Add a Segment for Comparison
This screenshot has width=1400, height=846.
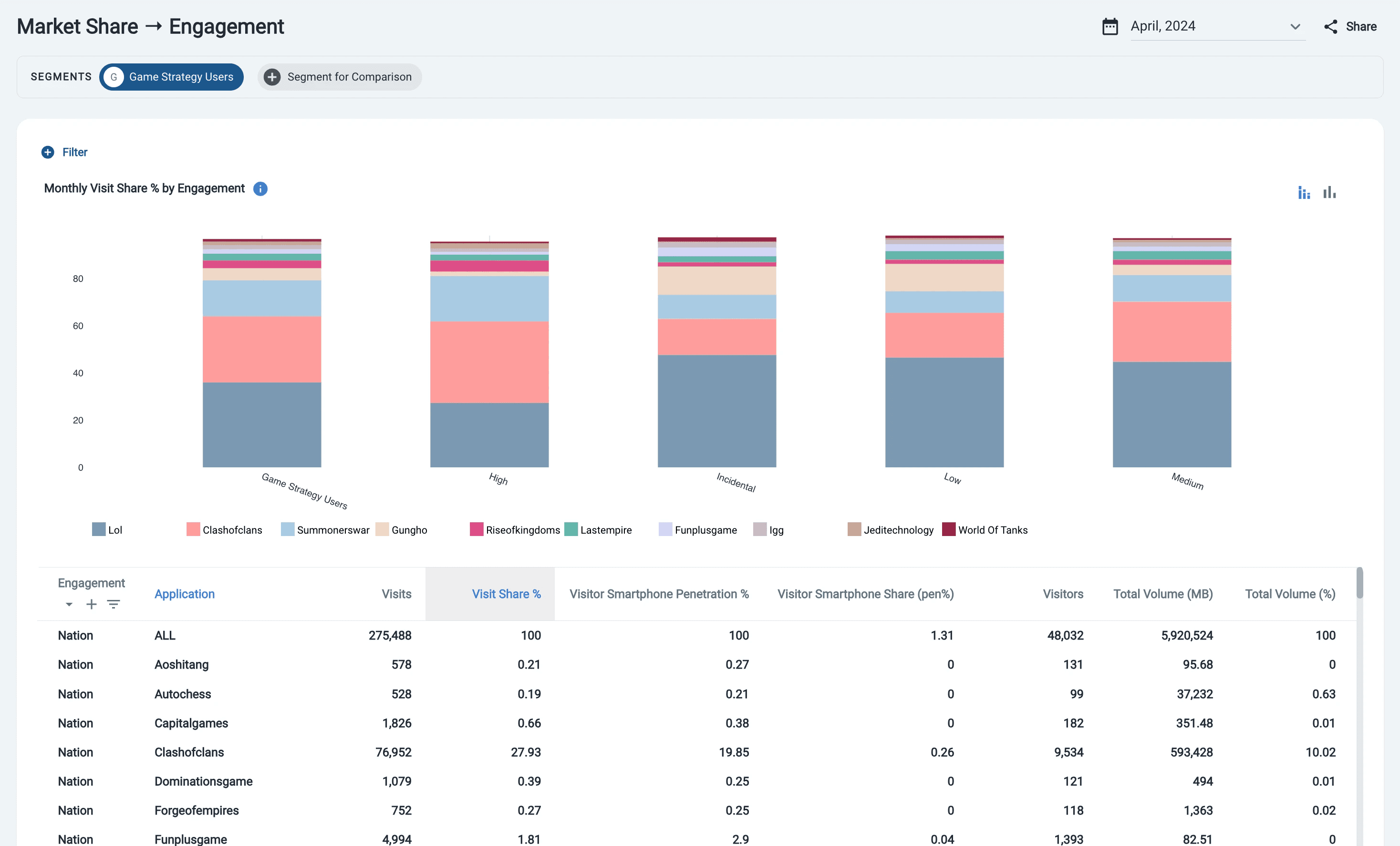point(339,77)
